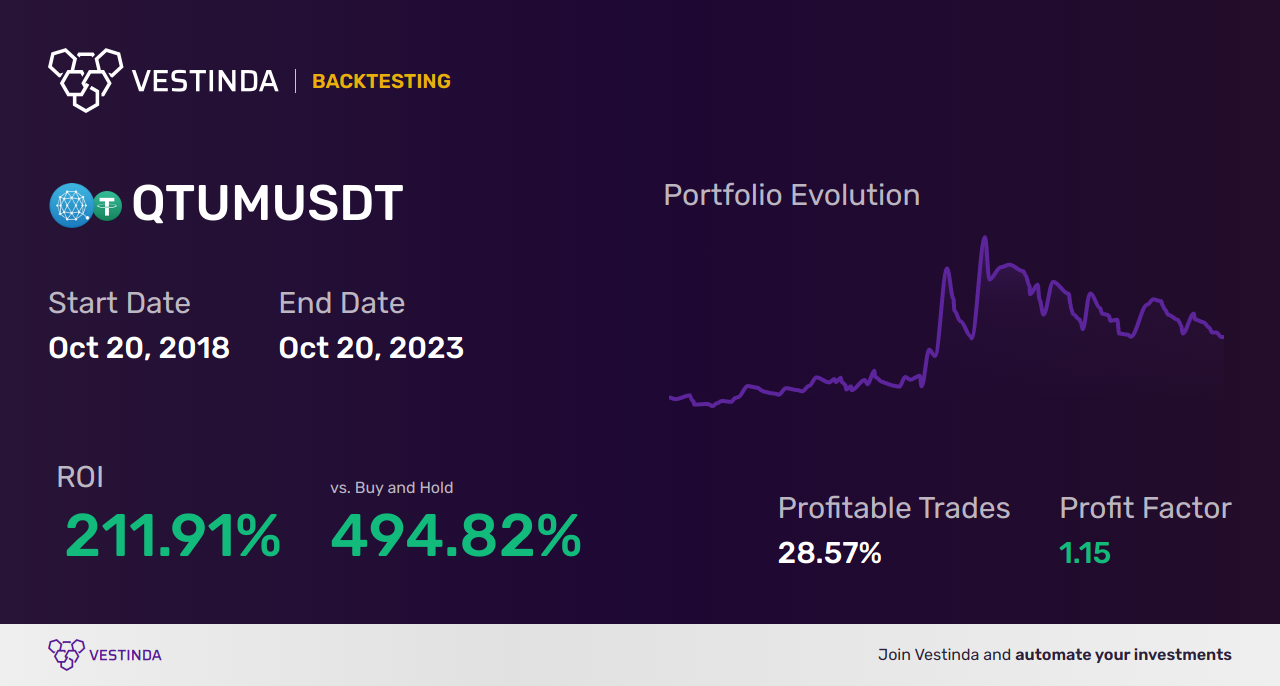Select the Start Date value Oct 20, 2018
1280x686 pixels.
click(139, 348)
